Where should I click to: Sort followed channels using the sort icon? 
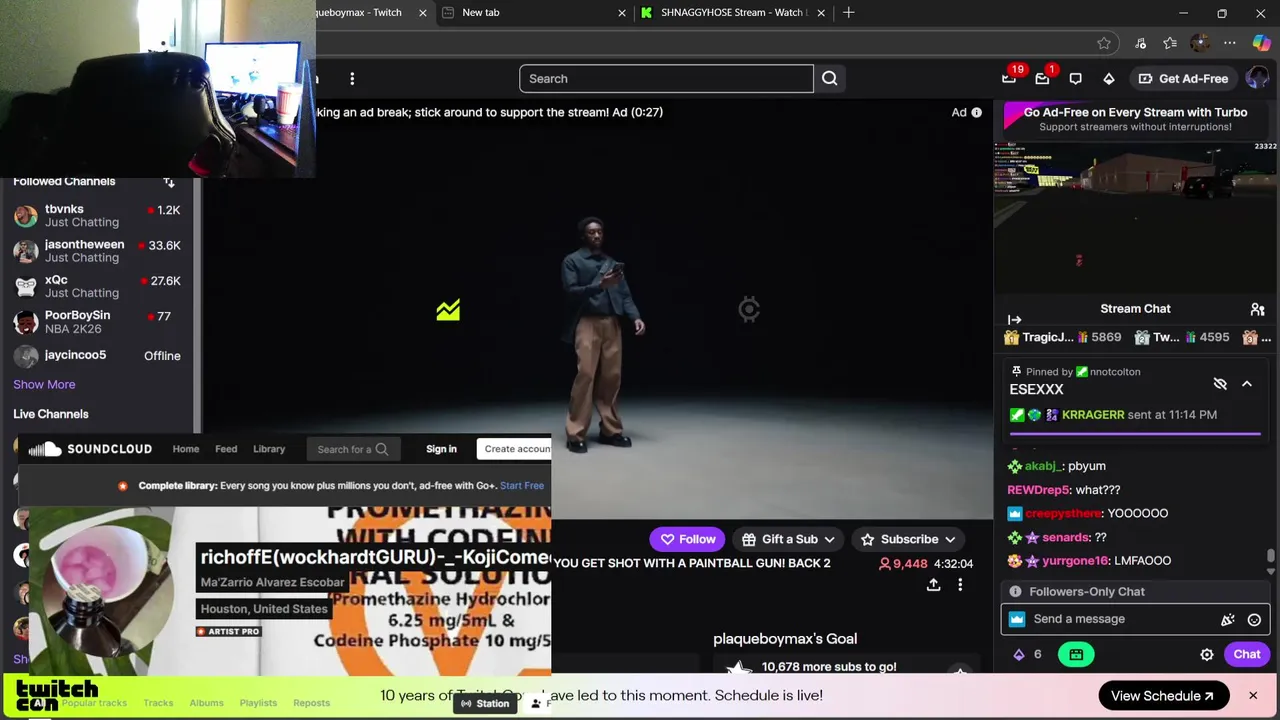pyautogui.click(x=169, y=181)
